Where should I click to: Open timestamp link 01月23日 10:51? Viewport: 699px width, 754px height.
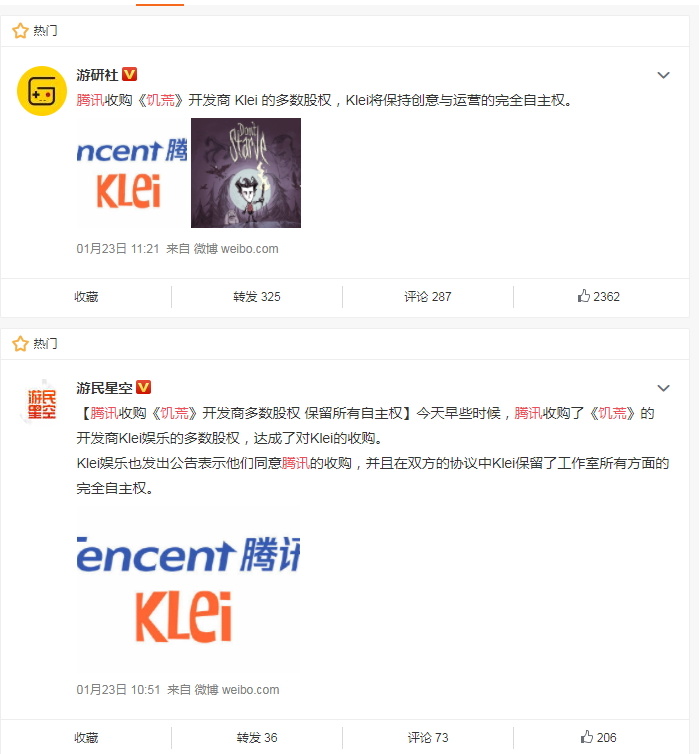point(118,690)
